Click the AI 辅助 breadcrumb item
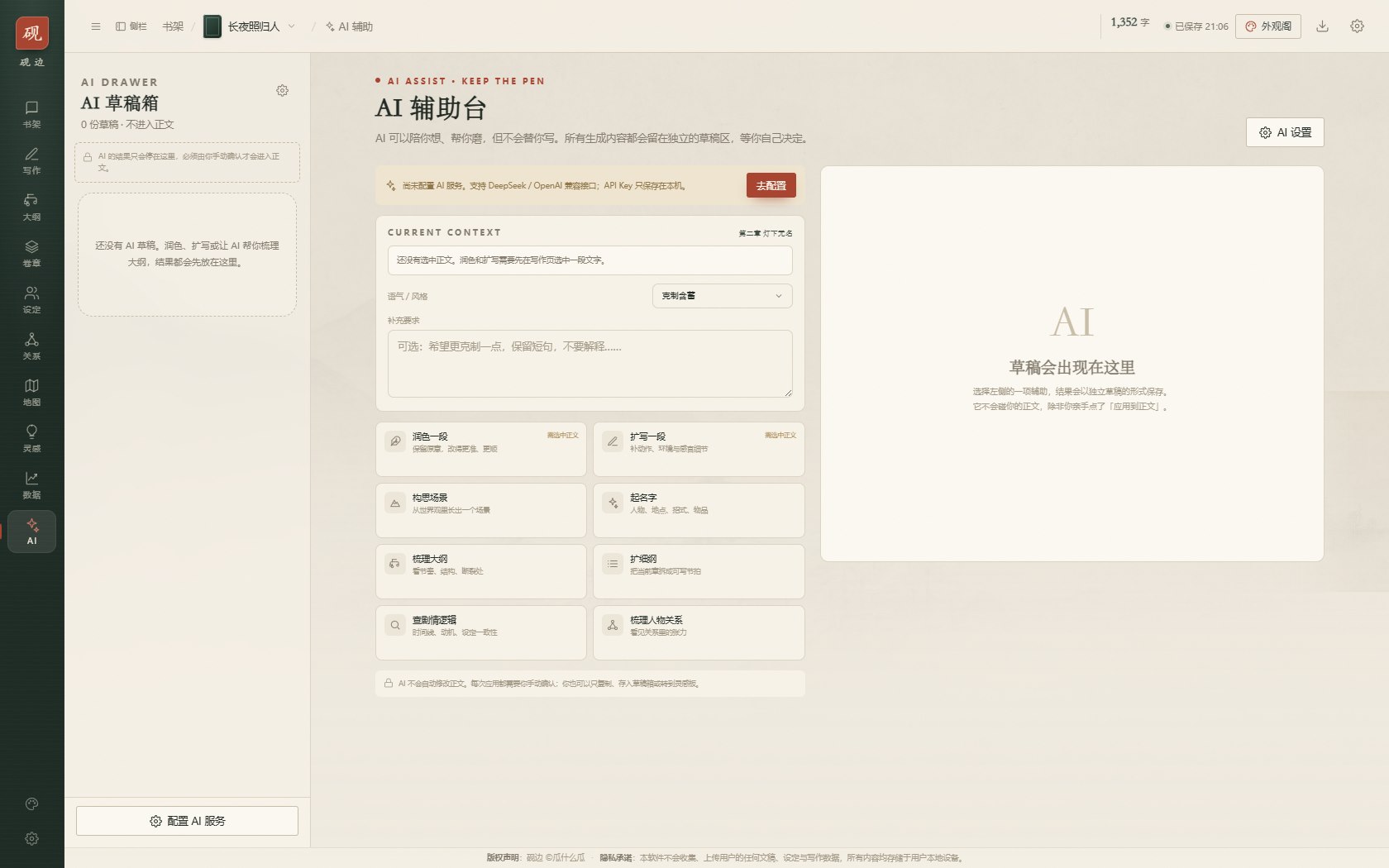Screen dimensions: 1389x868 click(350, 26)
